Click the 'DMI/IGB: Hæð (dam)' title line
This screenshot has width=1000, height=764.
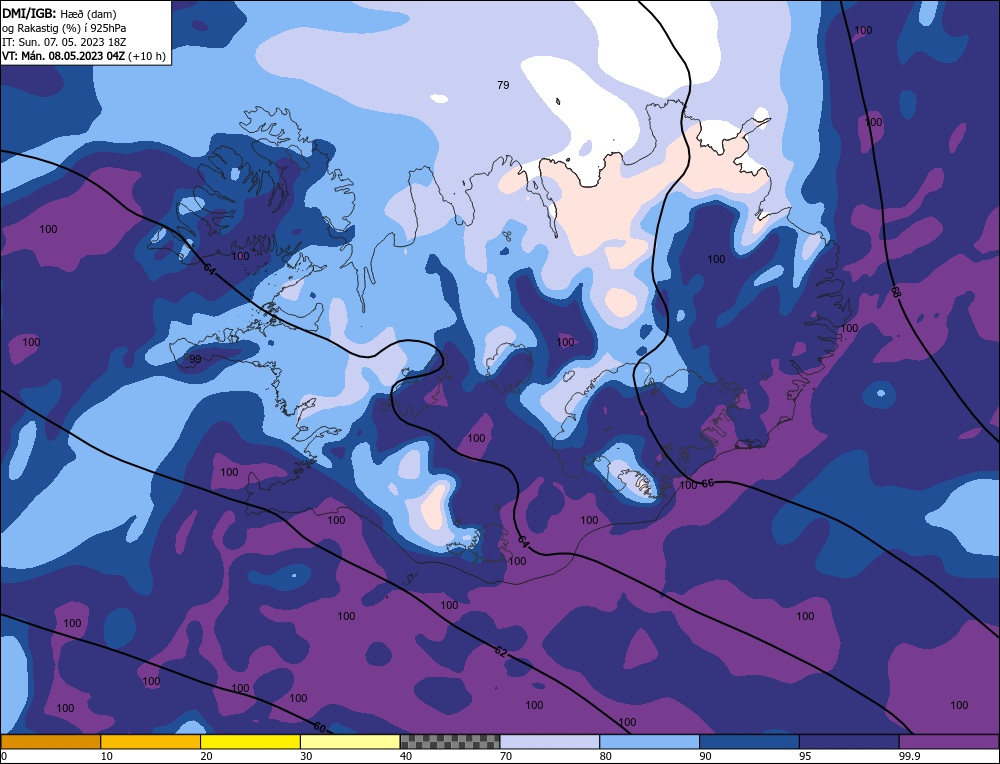coord(59,13)
